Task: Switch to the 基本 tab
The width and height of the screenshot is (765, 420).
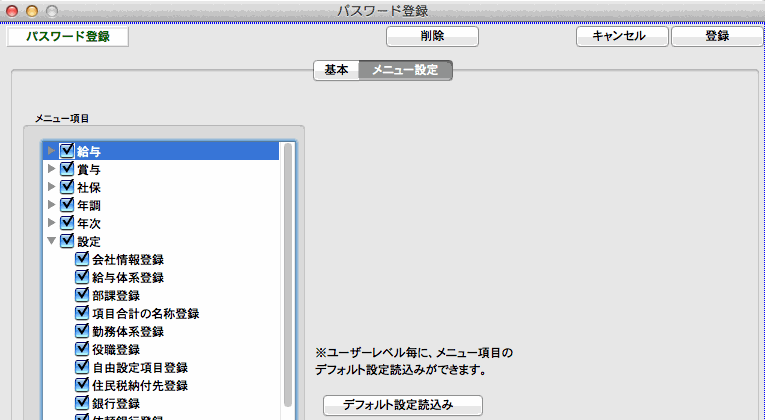Action: [336, 70]
